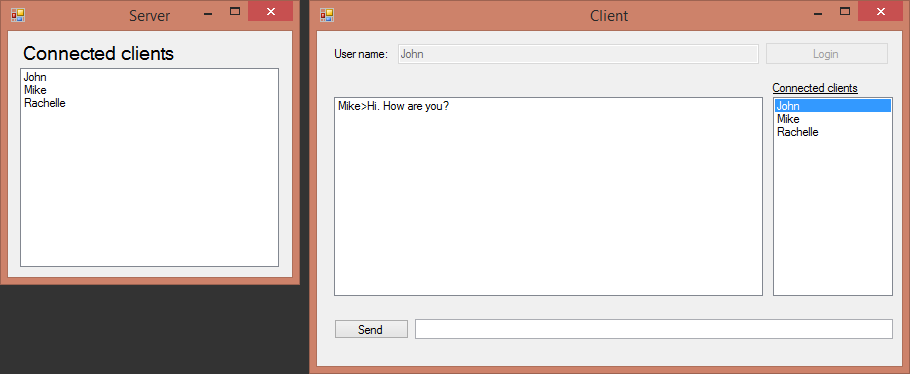Minimize the Client window
The width and height of the screenshot is (910, 374).
818,12
